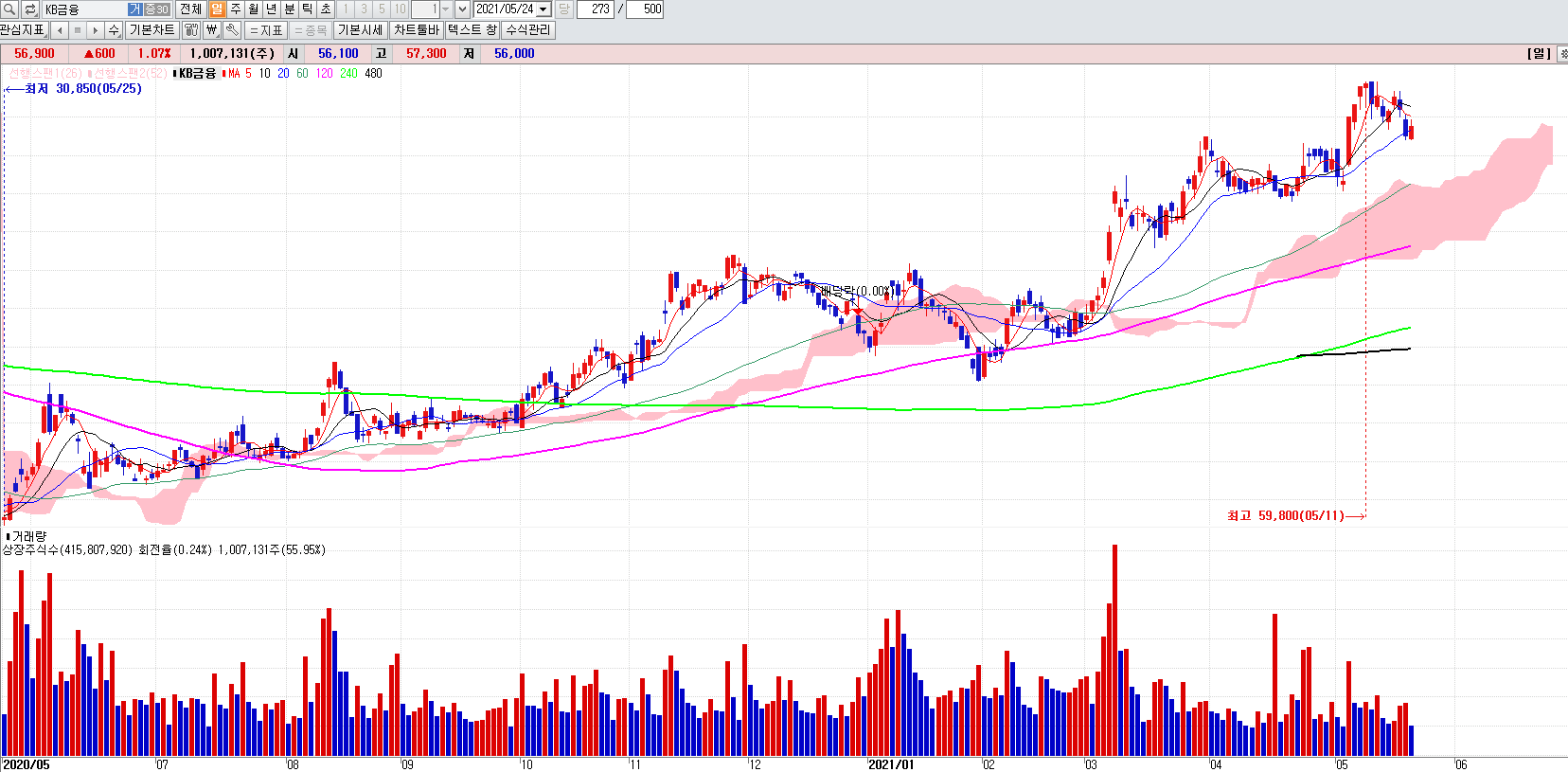
Task: Toggle the =지표 indicator button
Action: coord(266,30)
